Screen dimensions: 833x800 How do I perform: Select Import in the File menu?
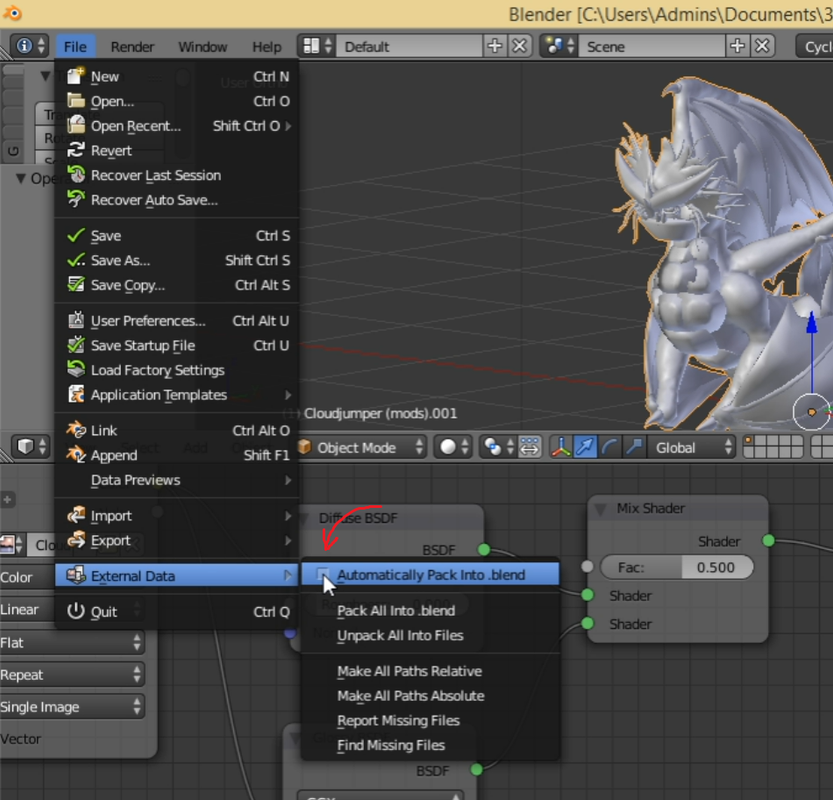coord(177,515)
